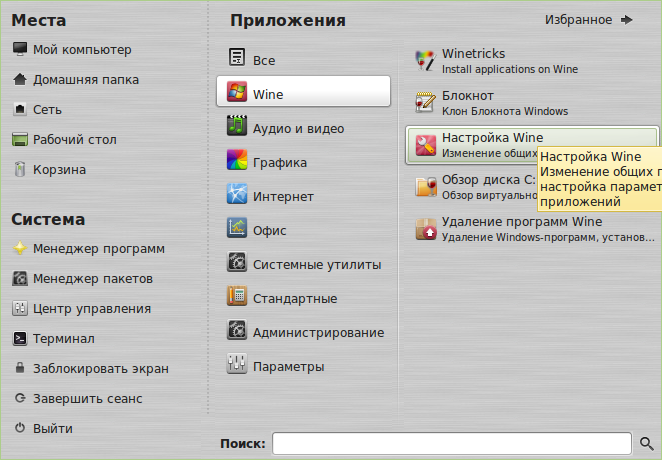Screen dimensions: 662x460
Task: Click the Настройка Wine wrench icon
Action: [426, 145]
